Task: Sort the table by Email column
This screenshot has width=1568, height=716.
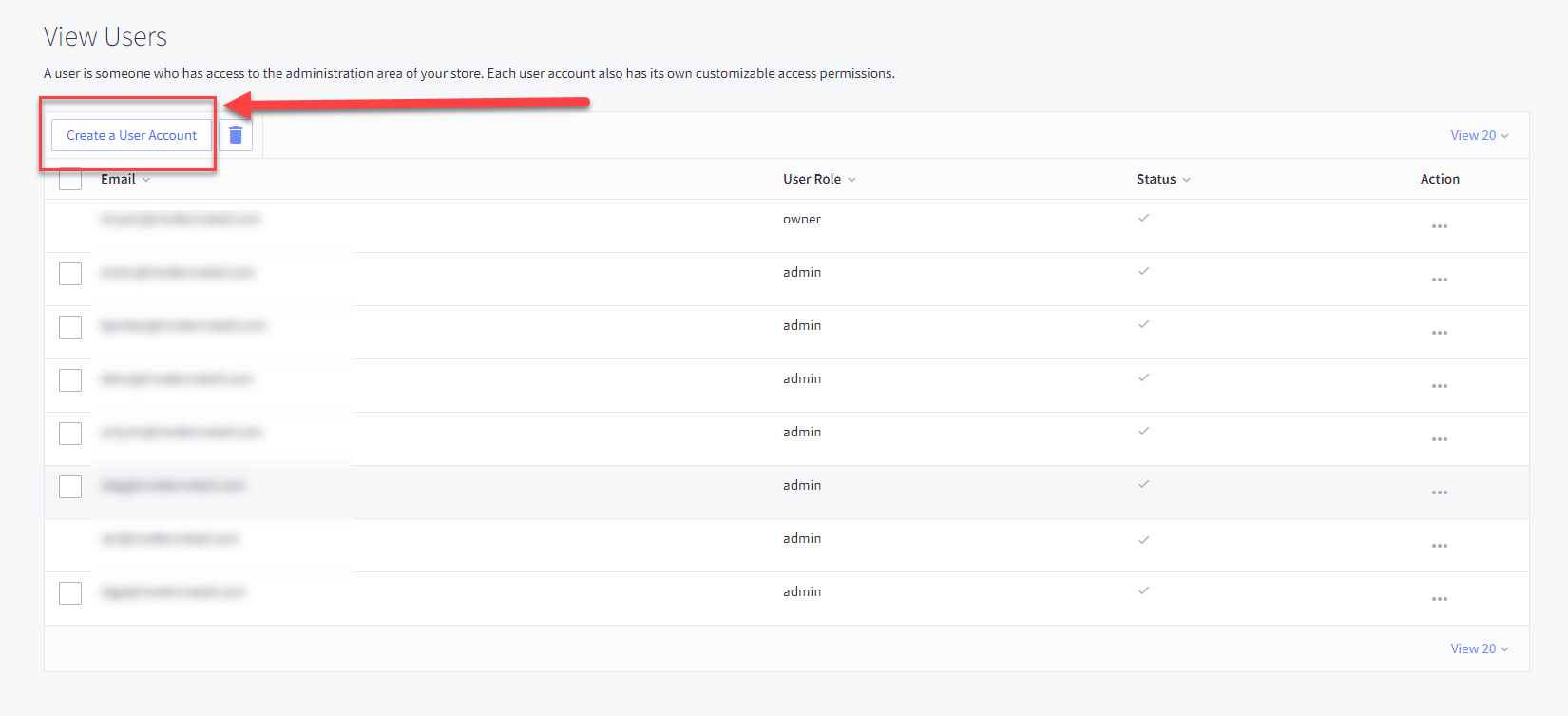Action: [x=125, y=179]
